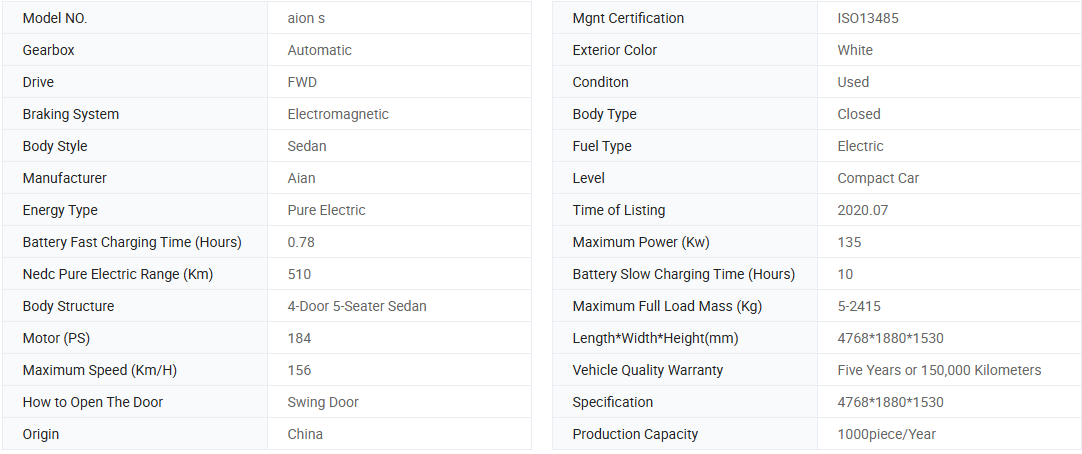Click the "Manufacturer" row label
1082x454 pixels.
point(65,178)
